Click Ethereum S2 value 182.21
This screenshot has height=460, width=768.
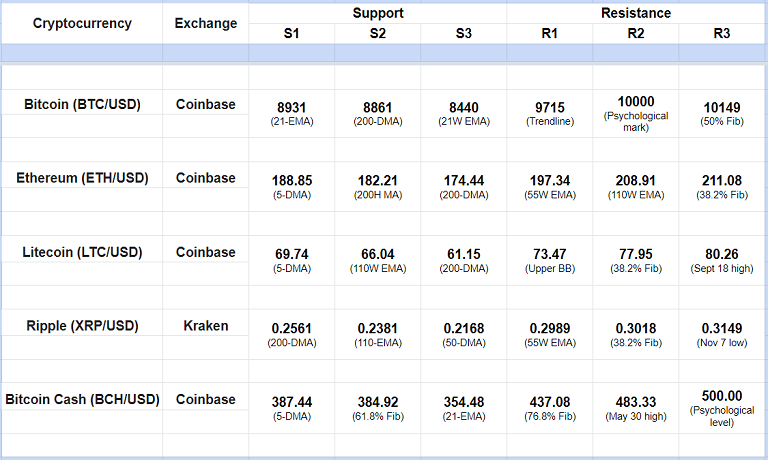[x=377, y=180]
